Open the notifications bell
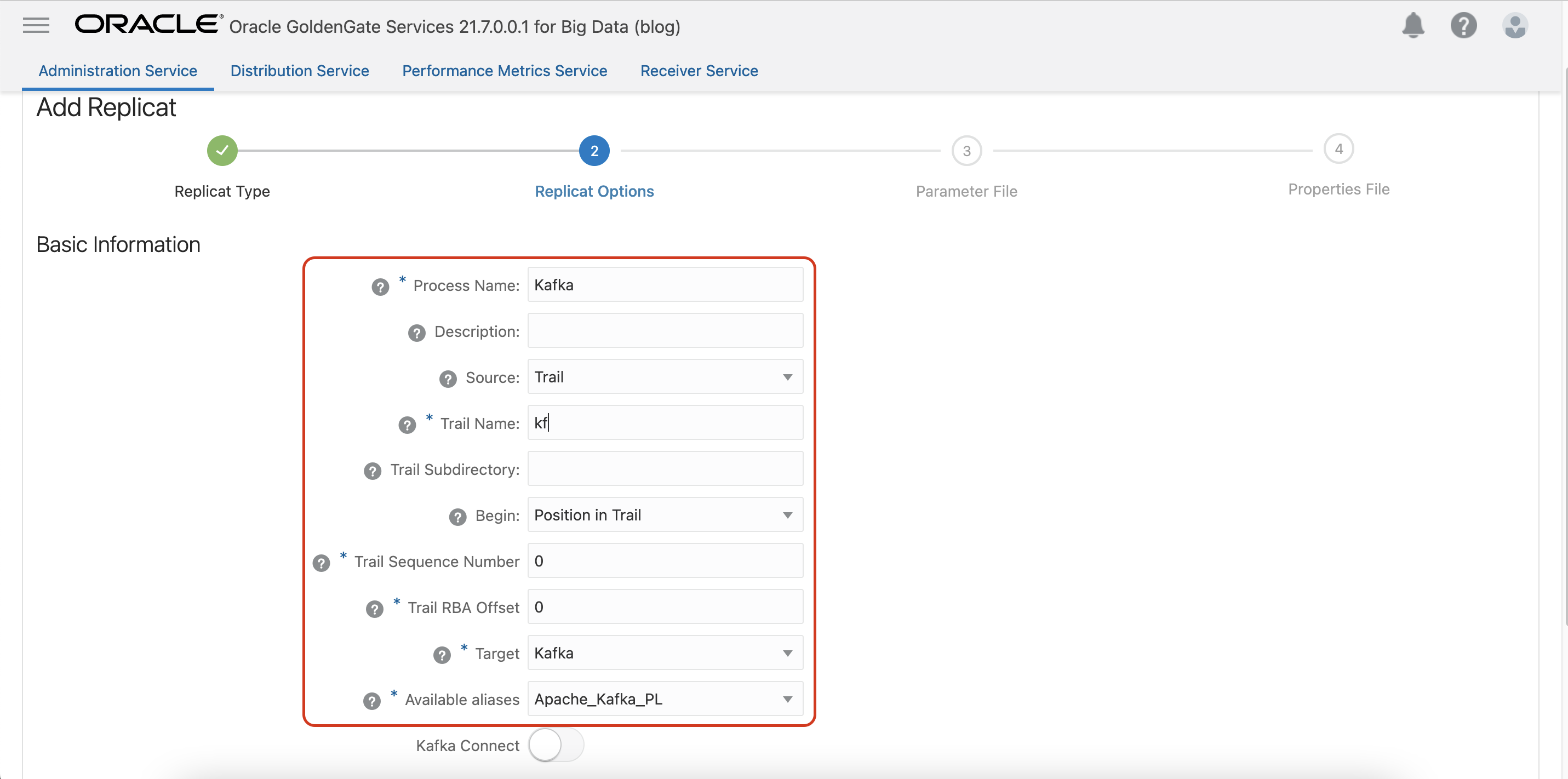 coord(1413,26)
